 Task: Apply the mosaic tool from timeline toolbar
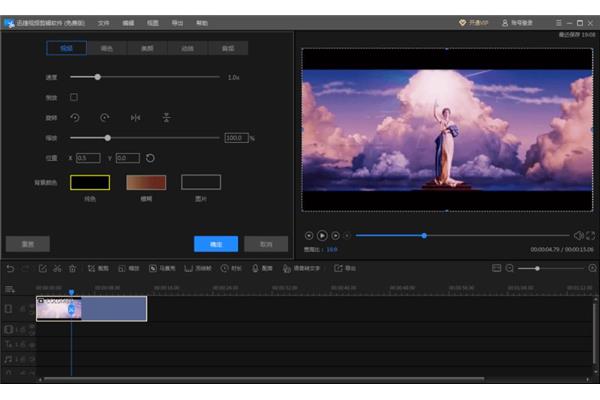click(x=162, y=269)
